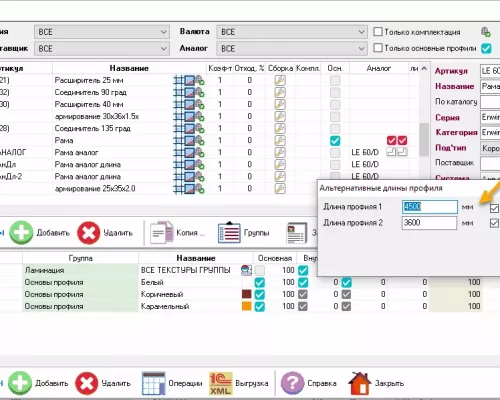
Task: Click the Аналог column header
Action: coord(379,68)
